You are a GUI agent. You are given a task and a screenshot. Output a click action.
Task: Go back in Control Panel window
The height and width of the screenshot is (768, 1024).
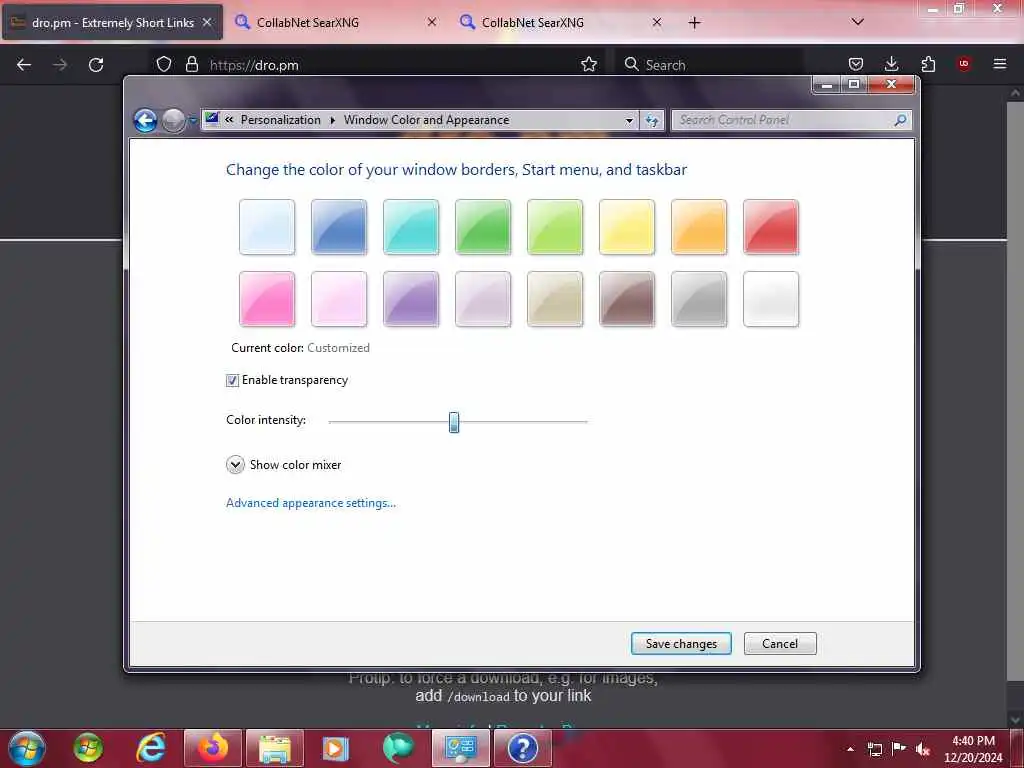click(145, 120)
